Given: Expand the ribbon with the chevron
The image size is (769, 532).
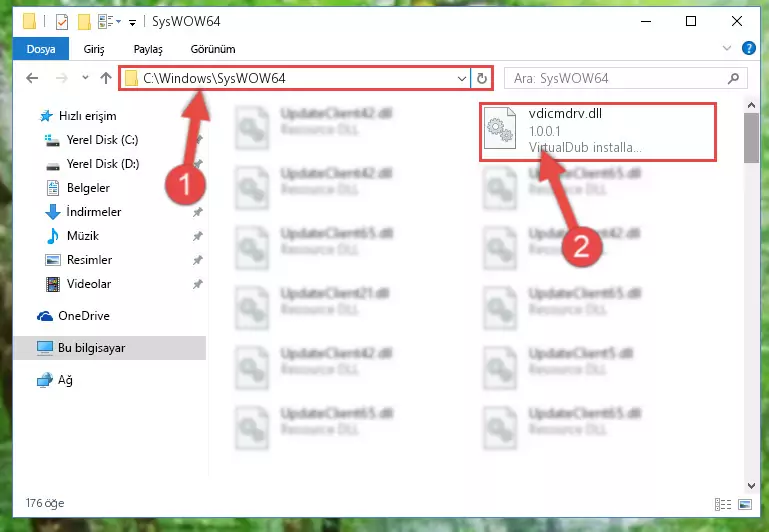Looking at the screenshot, I should [727, 48].
